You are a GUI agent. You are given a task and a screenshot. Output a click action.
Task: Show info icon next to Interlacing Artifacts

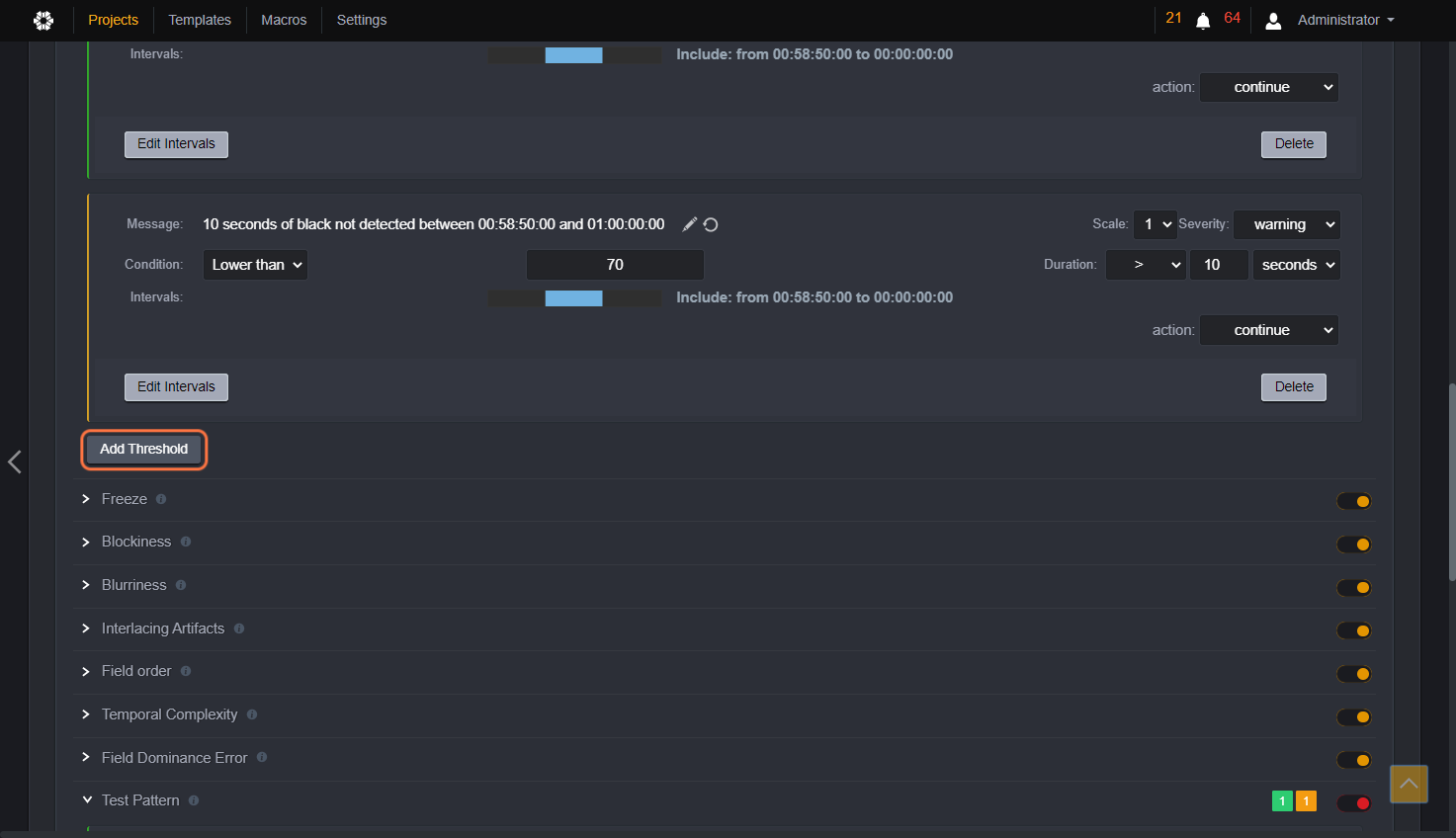pos(239,628)
